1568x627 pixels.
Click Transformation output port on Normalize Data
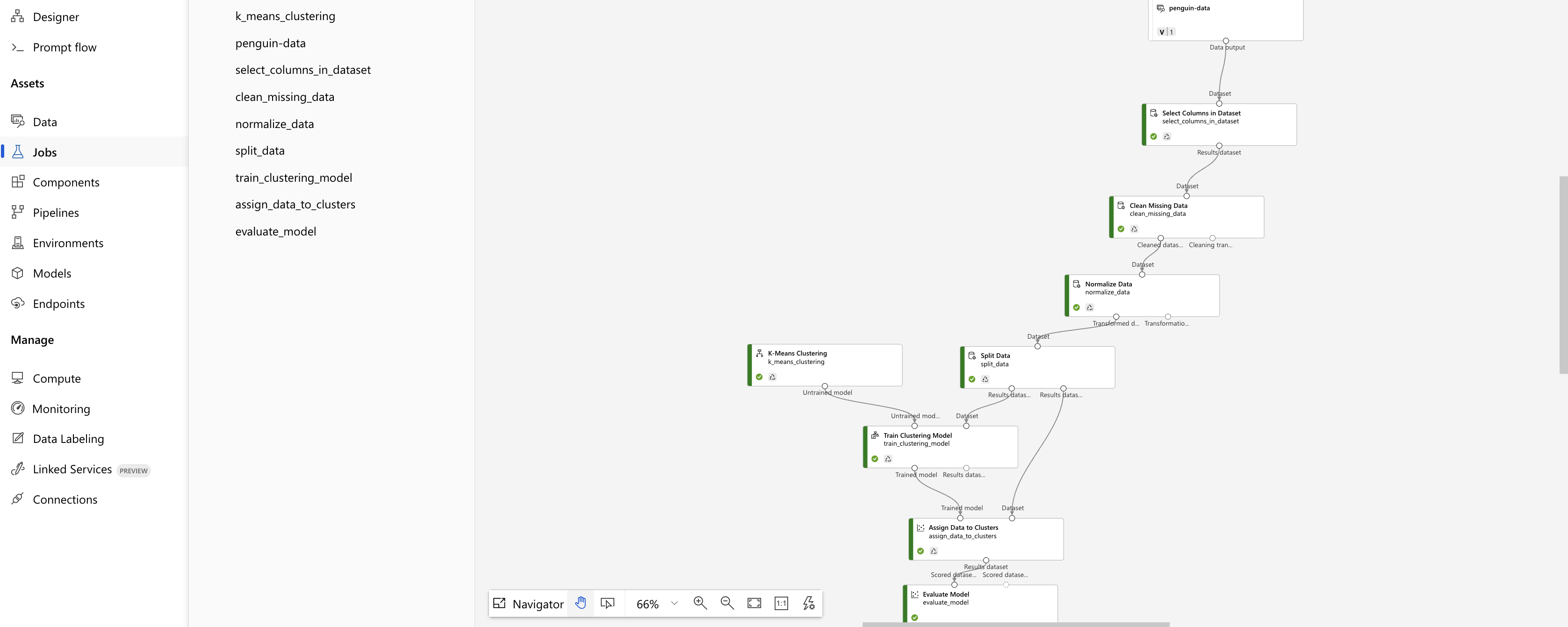tap(1167, 316)
